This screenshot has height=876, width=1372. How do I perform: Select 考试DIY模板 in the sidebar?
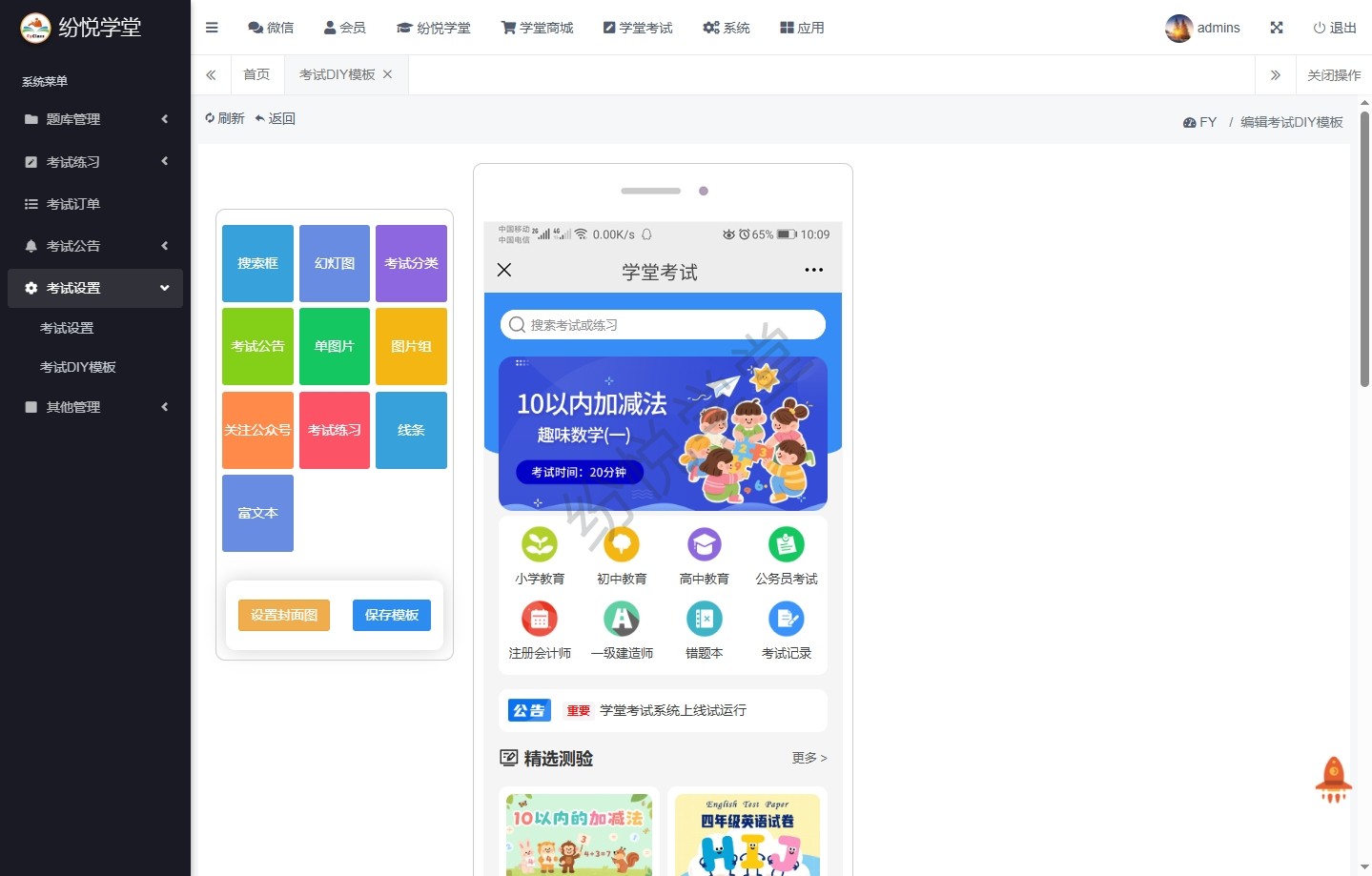click(78, 367)
